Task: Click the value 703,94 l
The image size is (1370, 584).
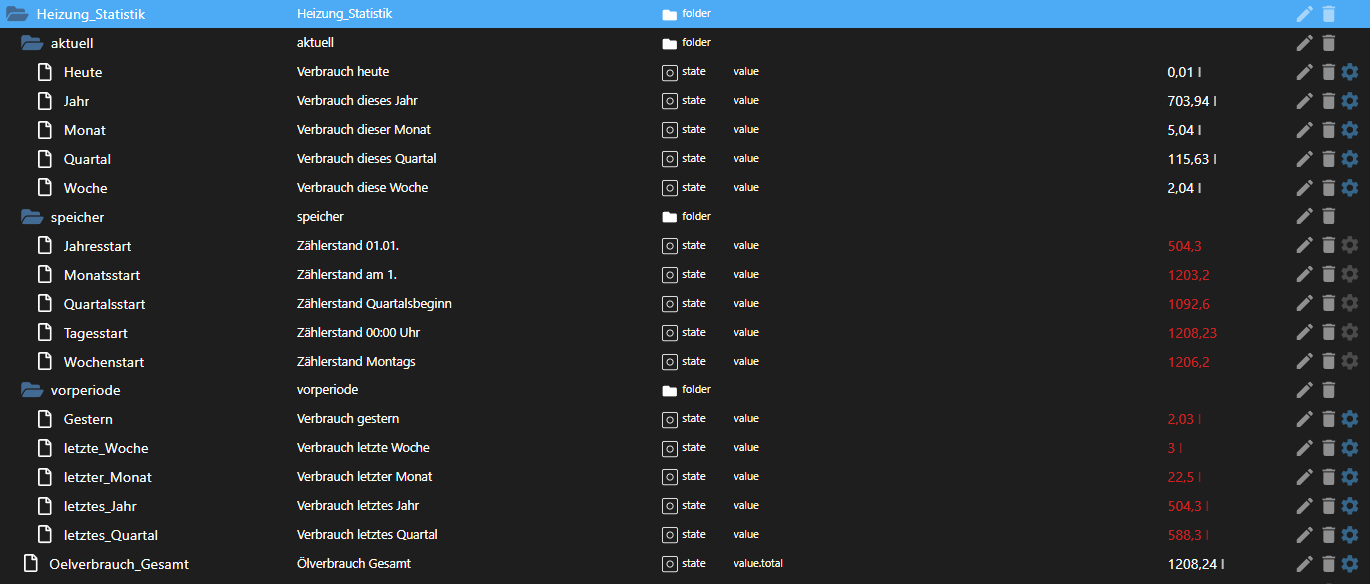Action: click(1192, 101)
